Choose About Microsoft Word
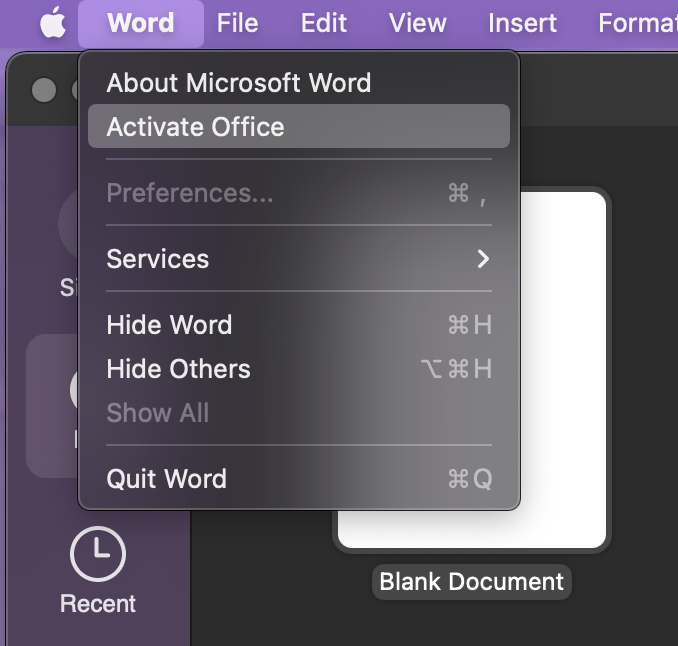Image resolution: width=678 pixels, height=646 pixels. [238, 83]
